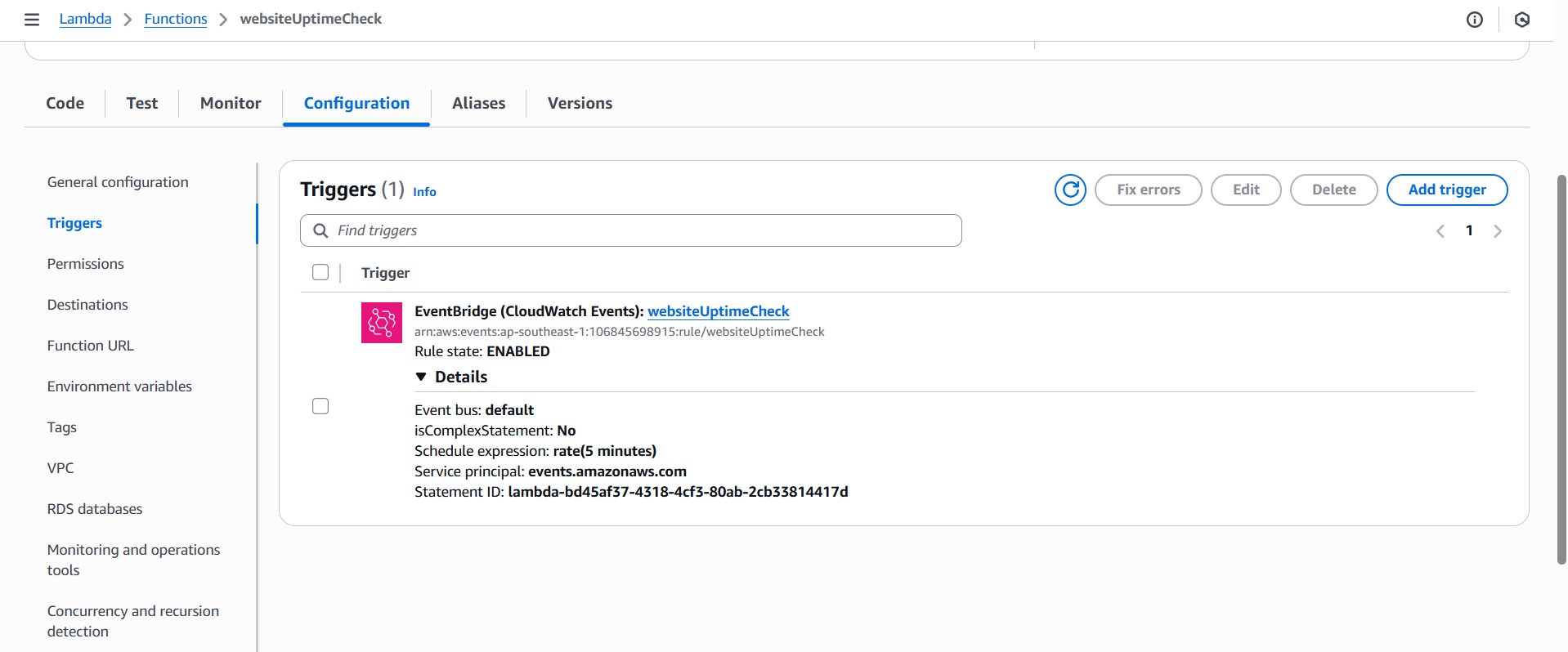Switch to the Monitor tab
Viewport: 1568px width, 652px height.
(x=231, y=103)
